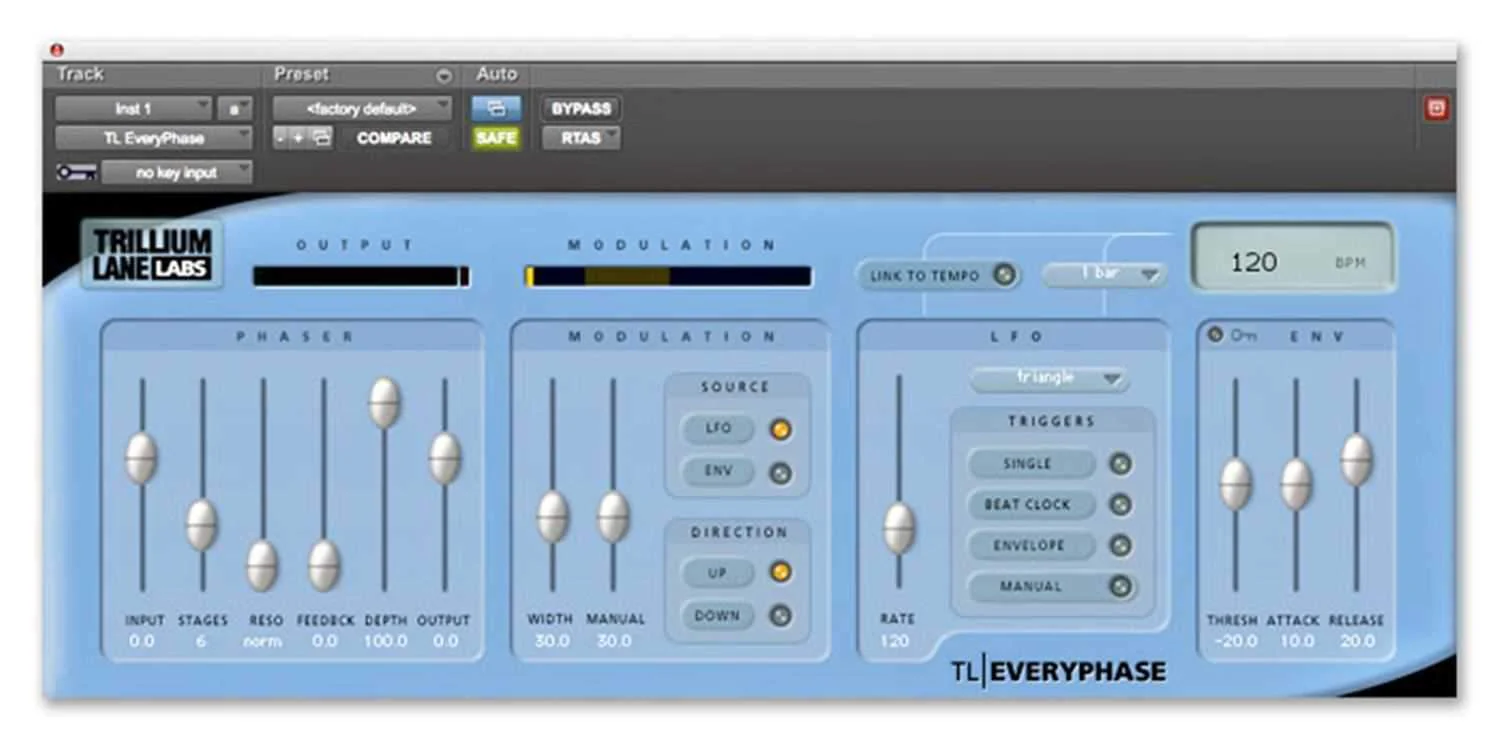Click the key input icon beside no key input
The image size is (1500, 741).
[x=75, y=172]
